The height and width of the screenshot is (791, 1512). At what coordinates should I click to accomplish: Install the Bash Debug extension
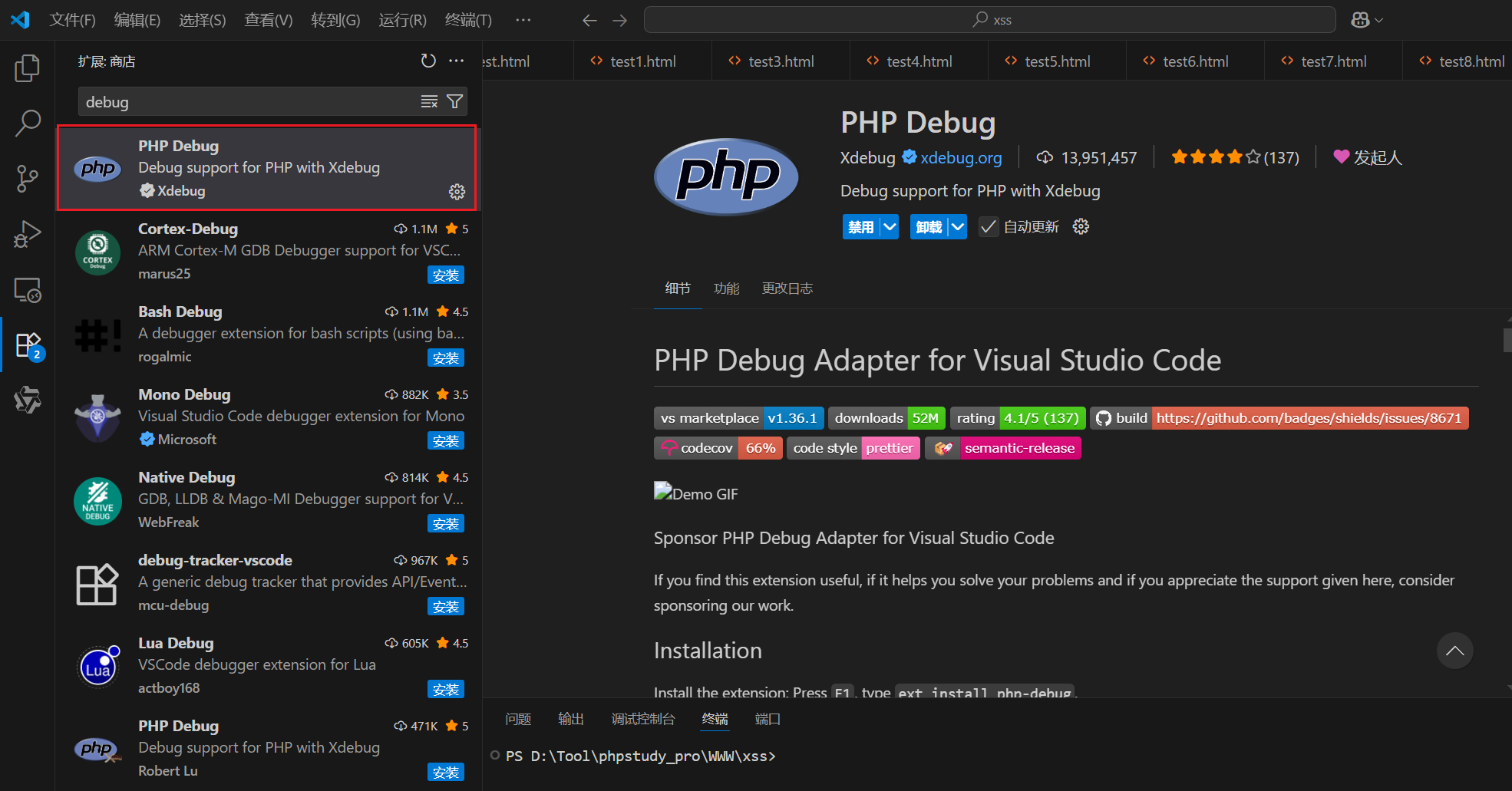[445, 358]
